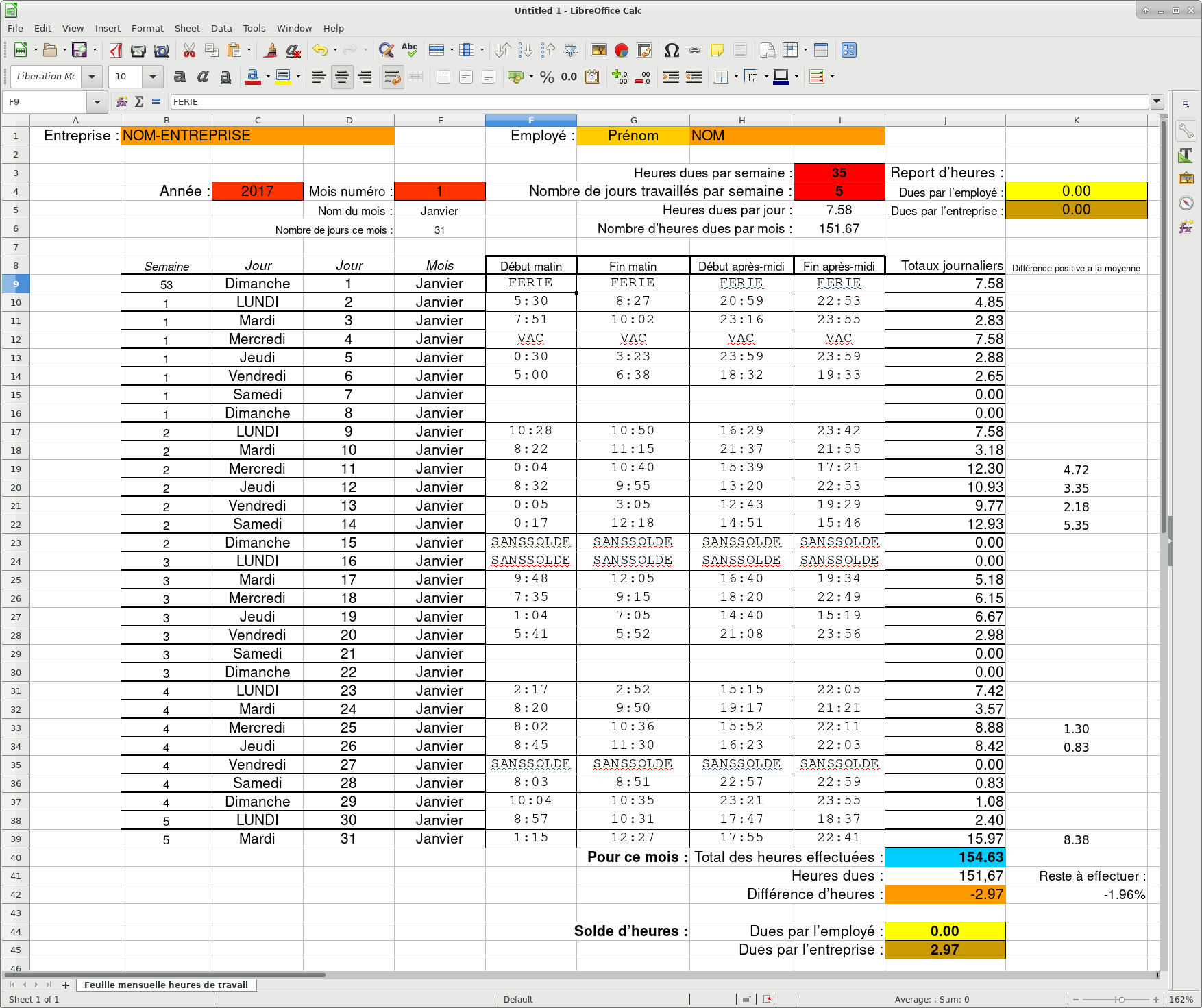1202x1008 pixels.
Task: Click the Clear Direct Formatting icon
Action: [x=293, y=50]
